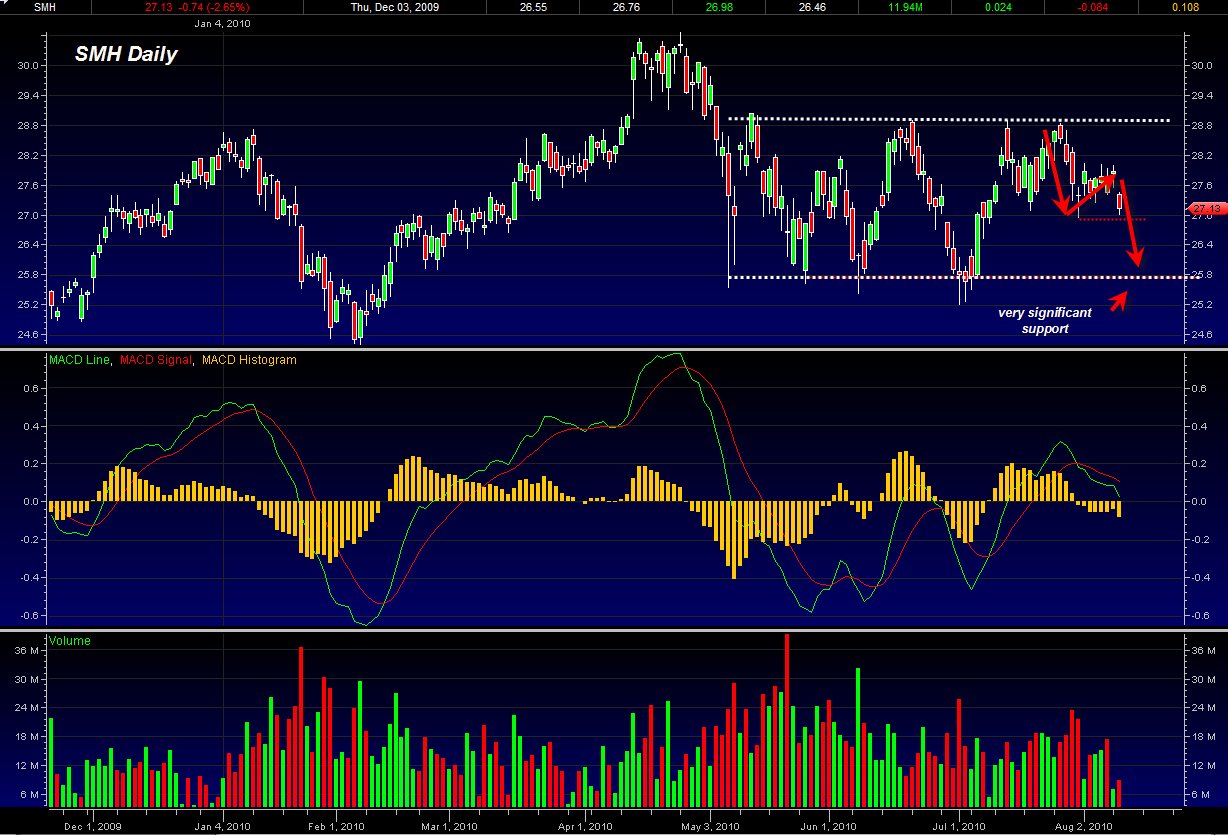The width and height of the screenshot is (1228, 835).
Task: Click the SMH ticker symbol in the header
Action: coord(45,7)
